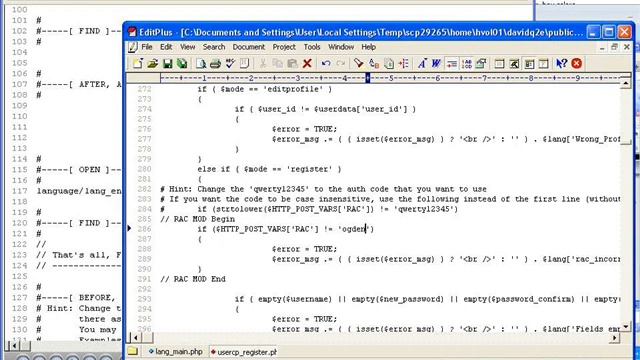Click '$error = TRUE;' on line 276
The width and height of the screenshot is (640, 360).
(x=304, y=129)
